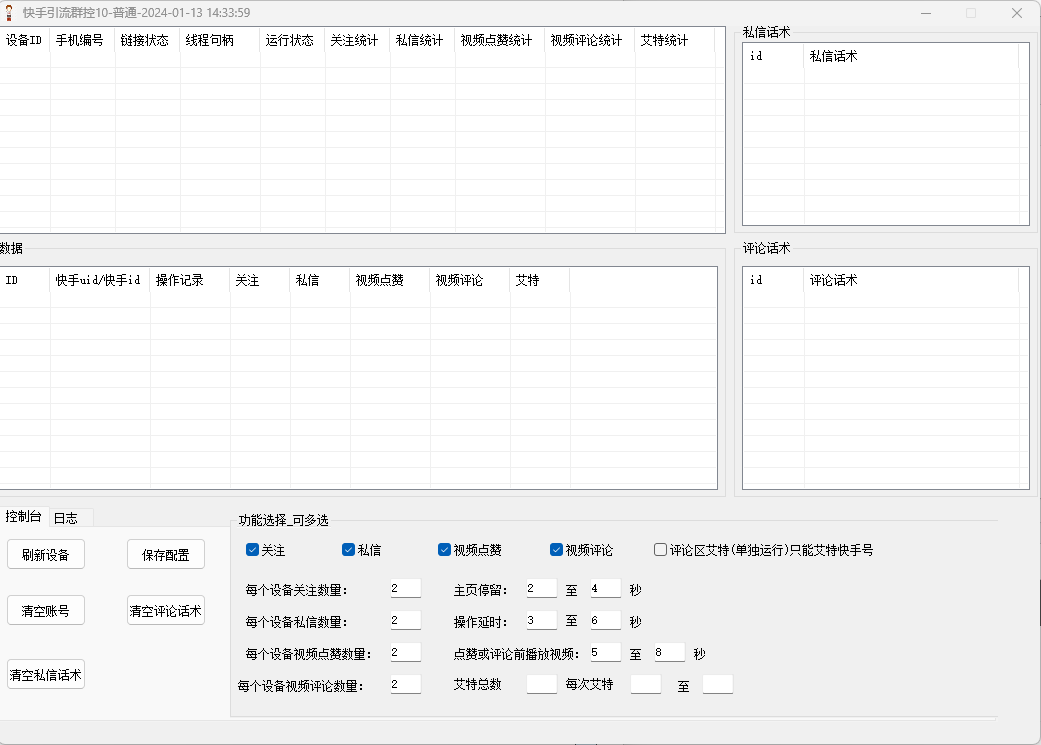Click the 每个设备关注数量 input field
The image size is (1041, 745).
pos(405,589)
